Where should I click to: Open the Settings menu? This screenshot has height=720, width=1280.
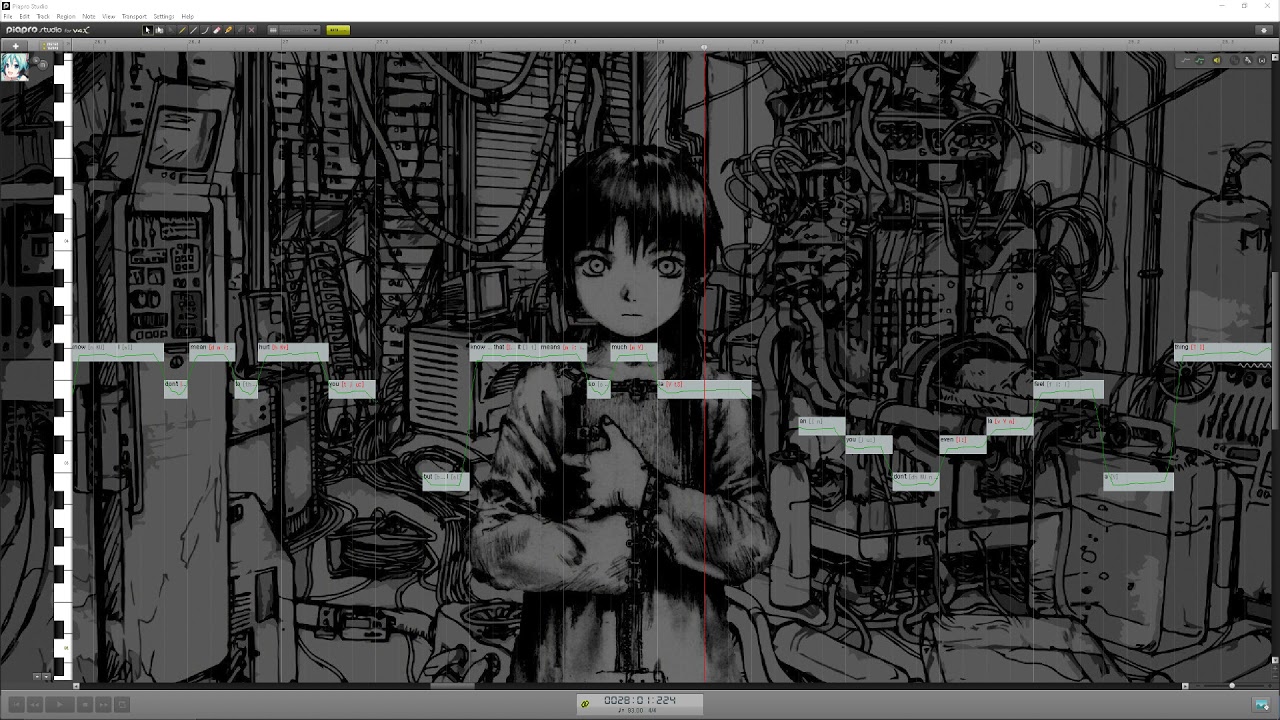tap(164, 16)
